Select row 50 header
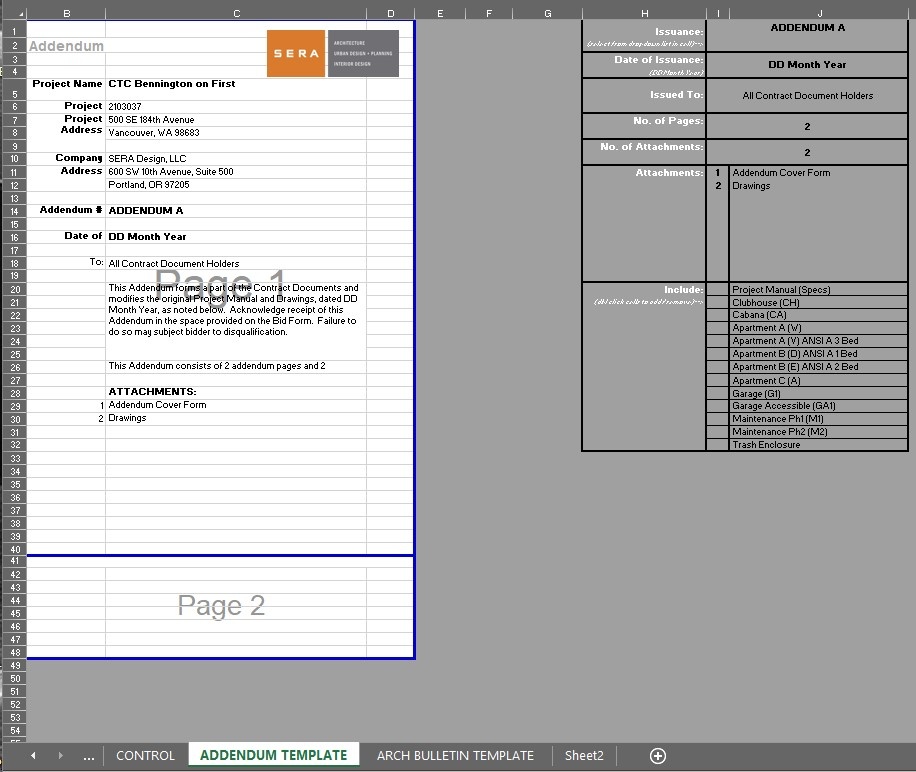The image size is (916, 772). point(15,679)
